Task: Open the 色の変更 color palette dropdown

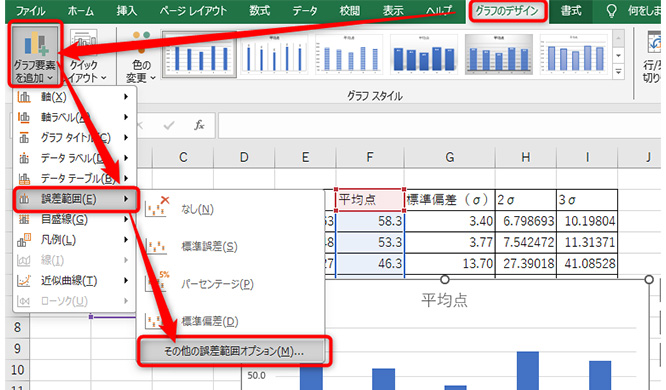Action: (x=141, y=56)
